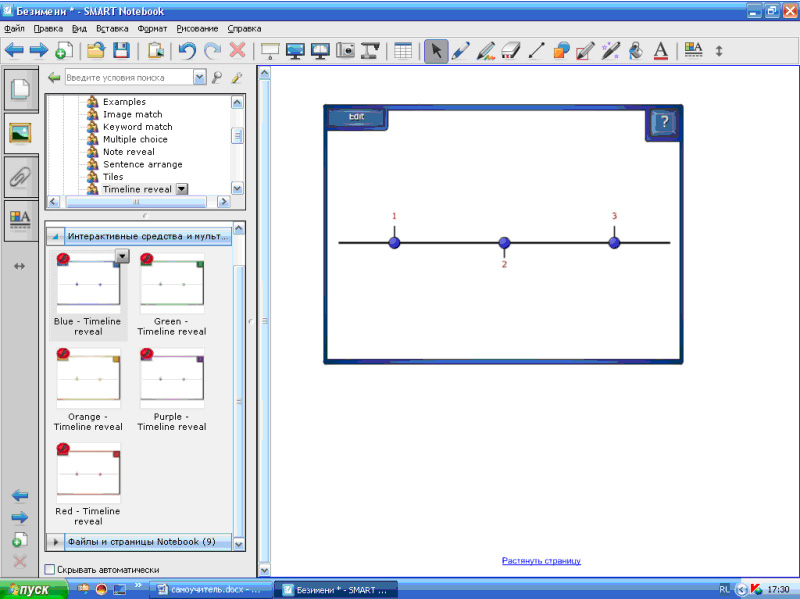This screenshot has width=800, height=599.
Task: Toggle the auto-hide 'Скрывать автоматически' checkbox
Action: coord(50,569)
